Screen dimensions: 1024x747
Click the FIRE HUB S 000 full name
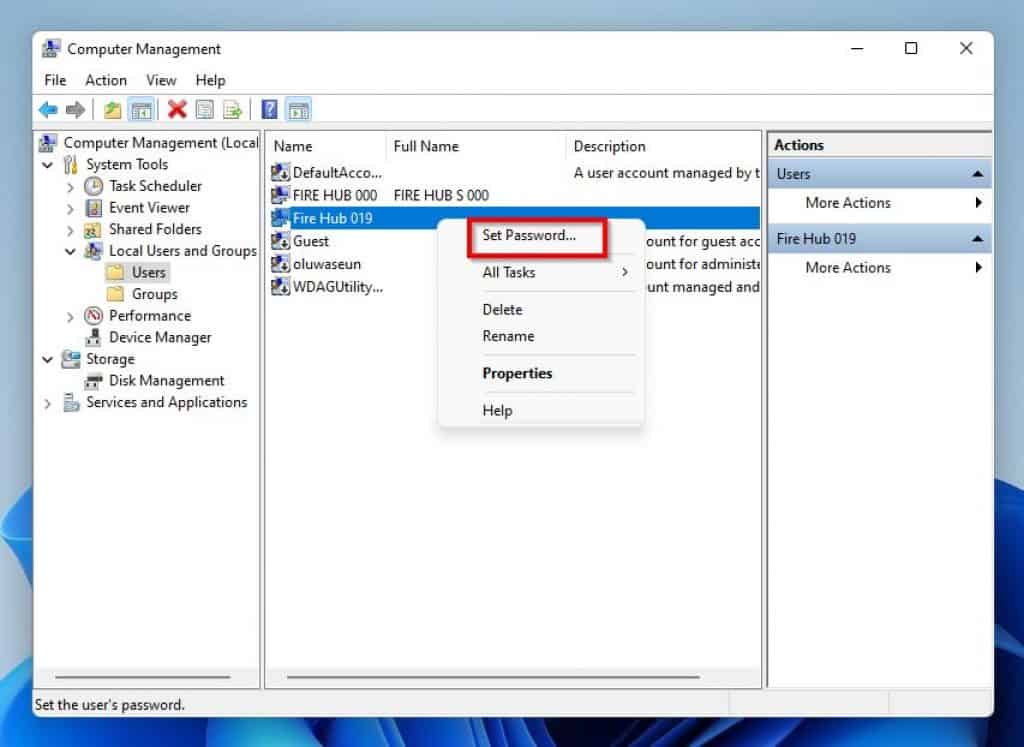[441, 195]
